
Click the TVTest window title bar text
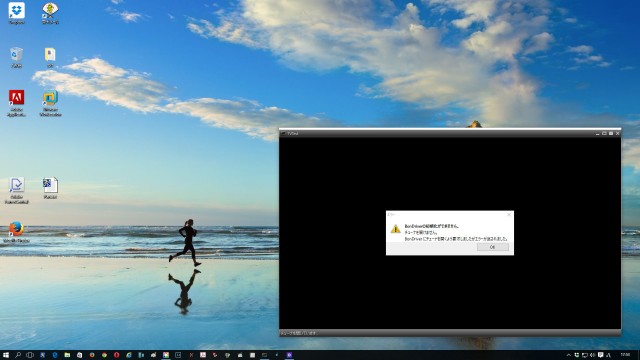click(293, 133)
